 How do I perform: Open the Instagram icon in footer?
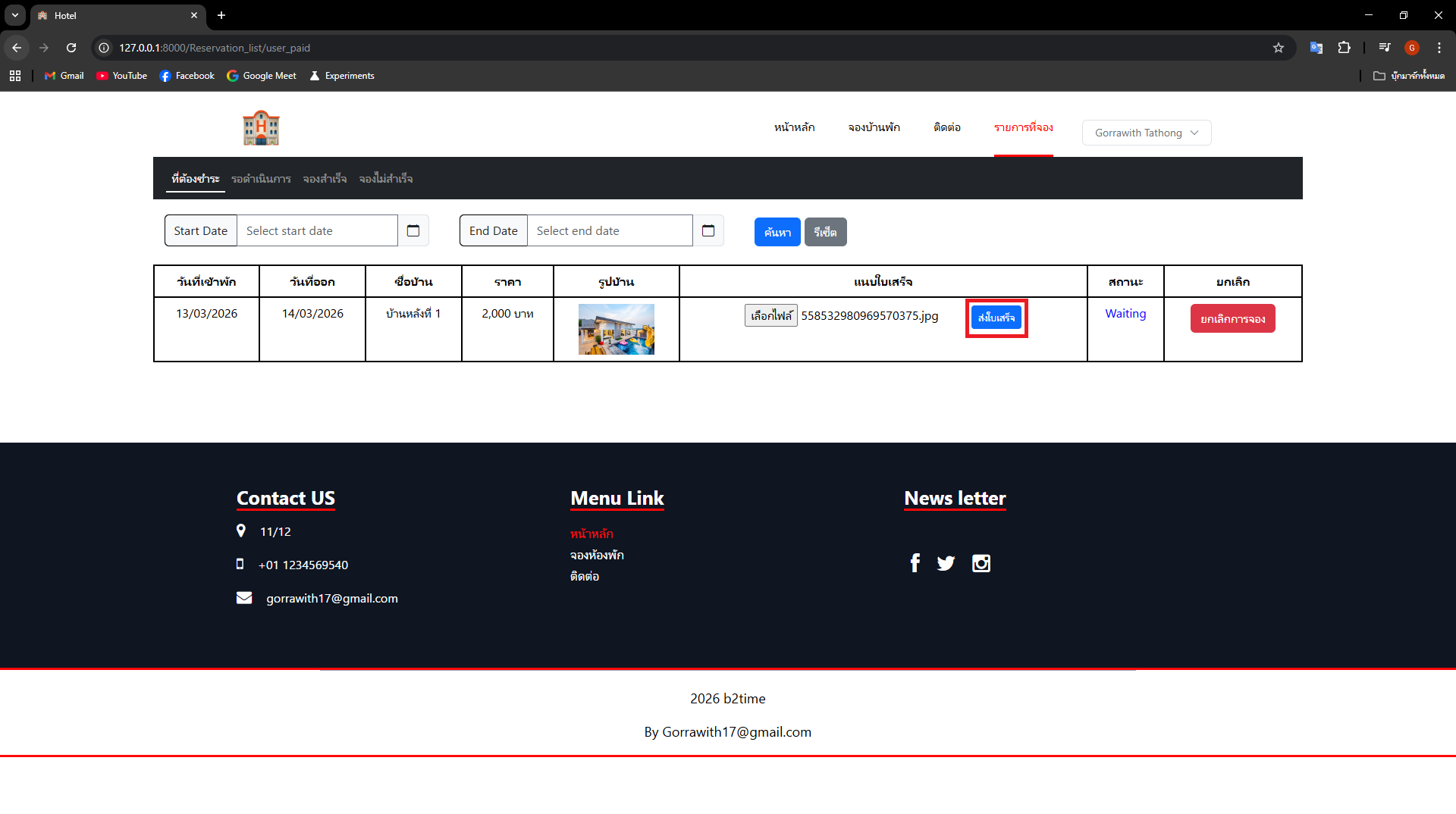point(981,563)
